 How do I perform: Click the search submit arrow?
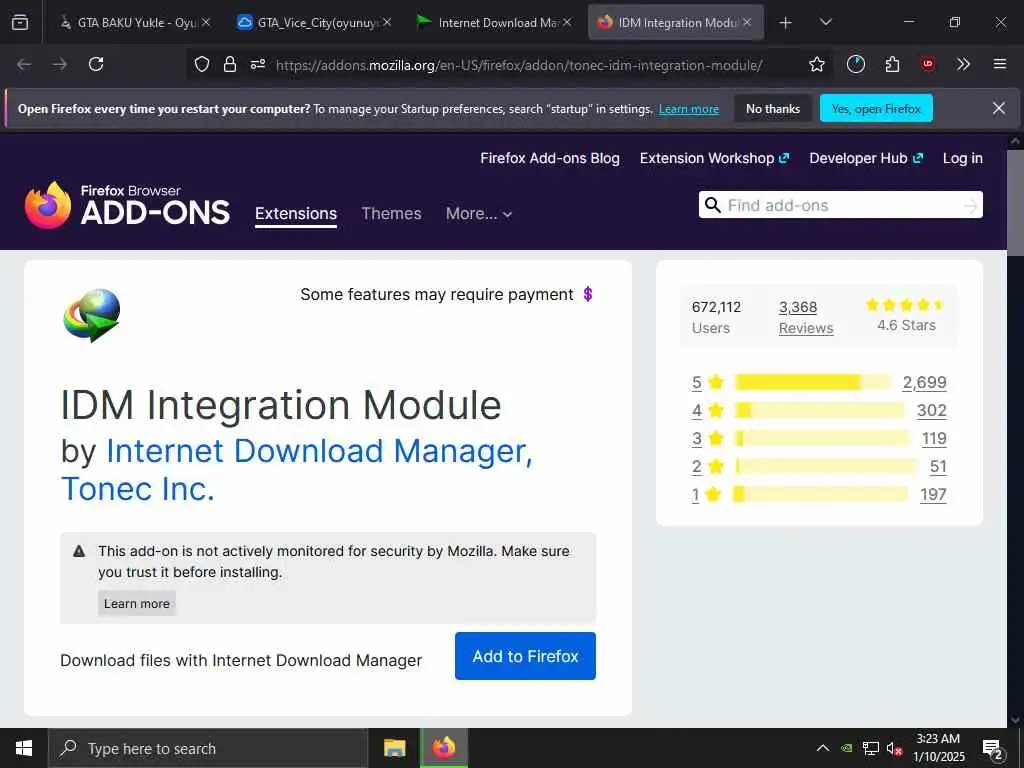pos(970,206)
